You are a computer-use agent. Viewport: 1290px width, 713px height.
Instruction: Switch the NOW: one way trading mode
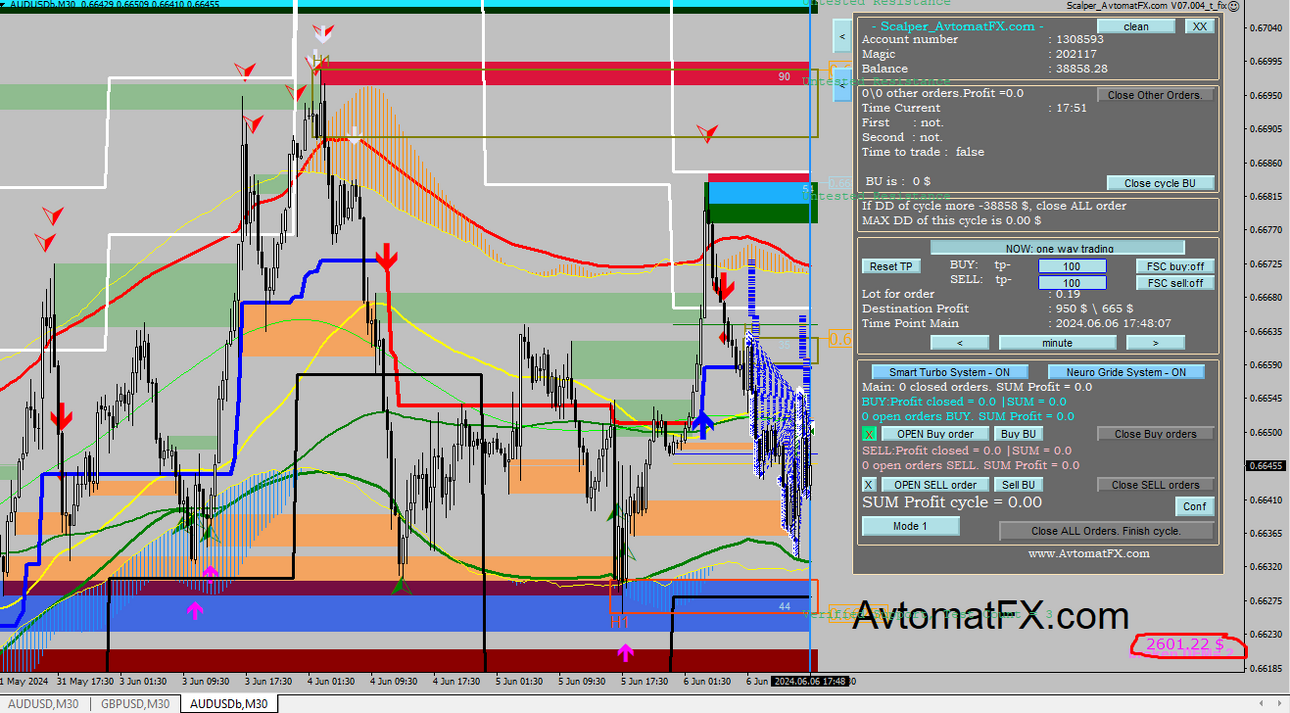pyautogui.click(x=1058, y=248)
